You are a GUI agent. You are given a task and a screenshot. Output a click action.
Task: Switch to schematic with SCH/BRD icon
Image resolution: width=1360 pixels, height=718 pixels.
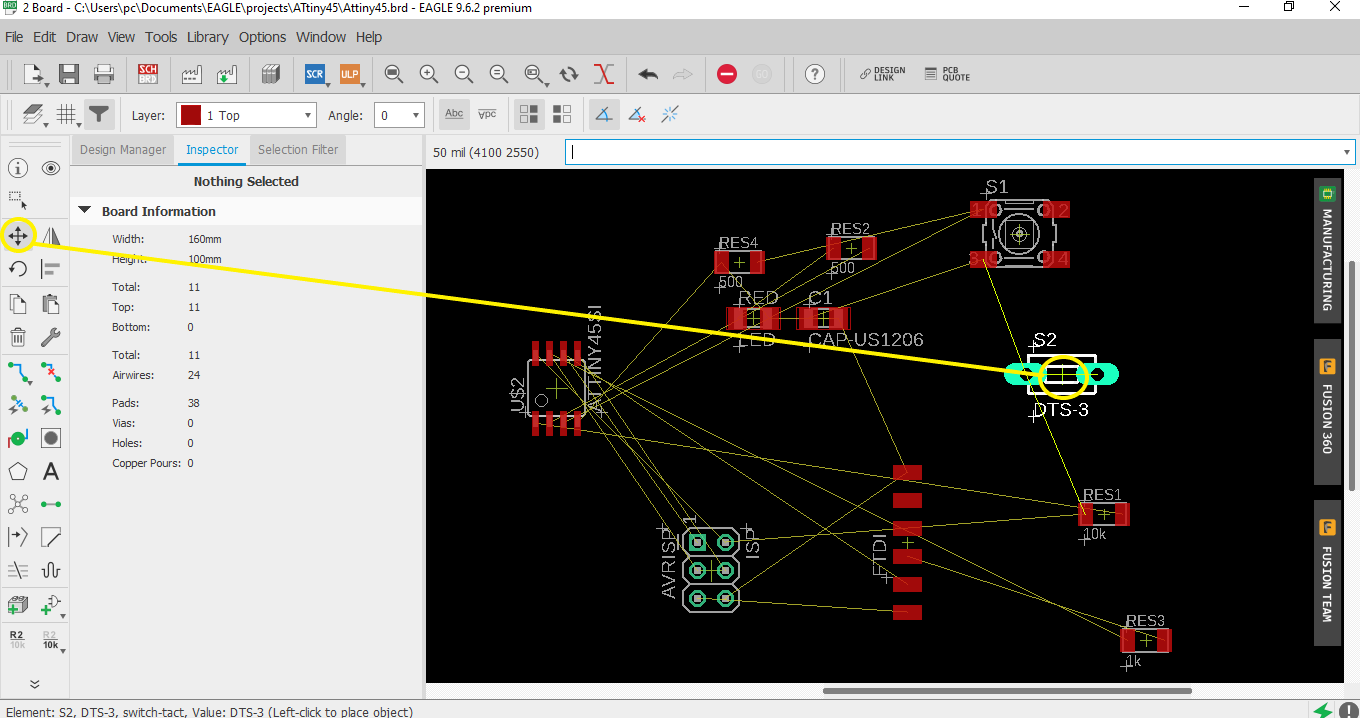[x=148, y=74]
